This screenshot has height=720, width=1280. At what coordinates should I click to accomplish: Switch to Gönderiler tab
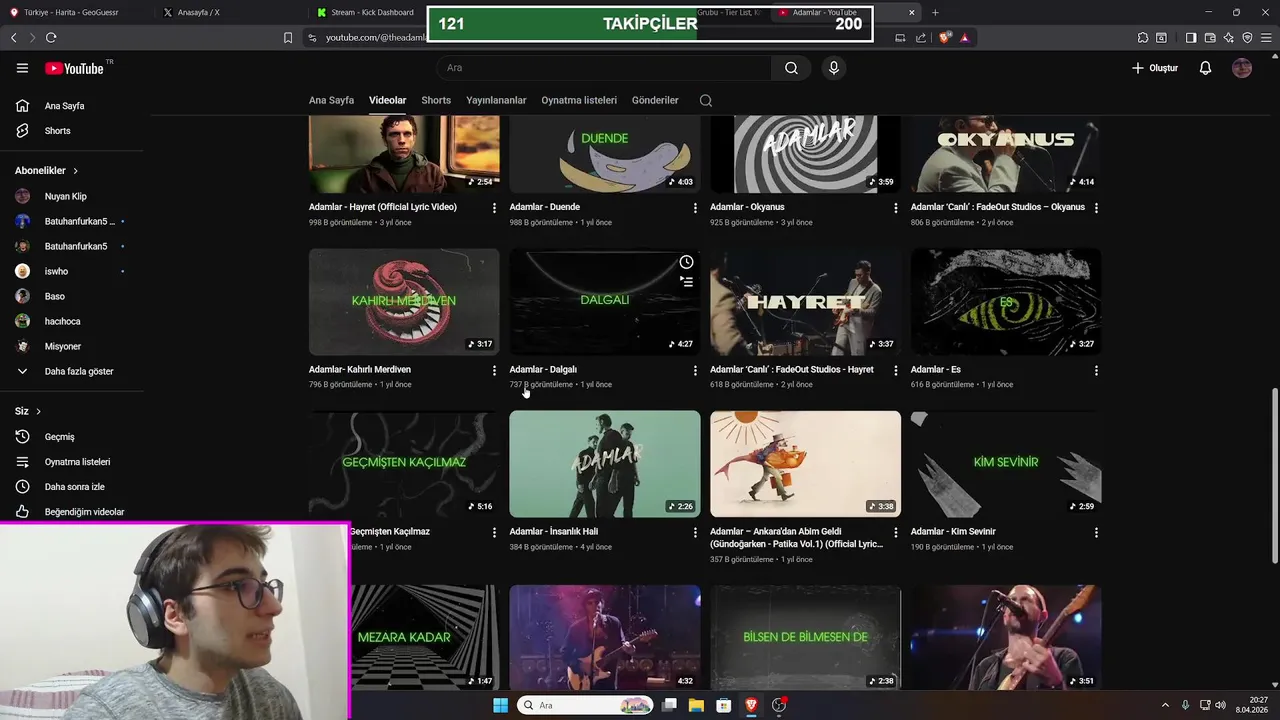pyautogui.click(x=655, y=100)
